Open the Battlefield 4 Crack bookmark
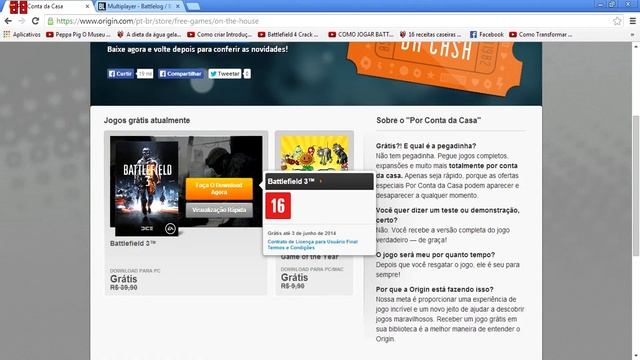The height and width of the screenshot is (360, 640). pyautogui.click(x=288, y=35)
